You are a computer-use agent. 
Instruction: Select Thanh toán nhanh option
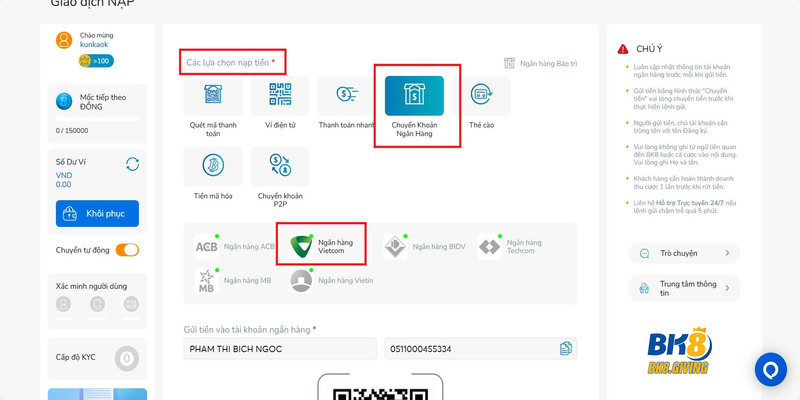(347, 96)
